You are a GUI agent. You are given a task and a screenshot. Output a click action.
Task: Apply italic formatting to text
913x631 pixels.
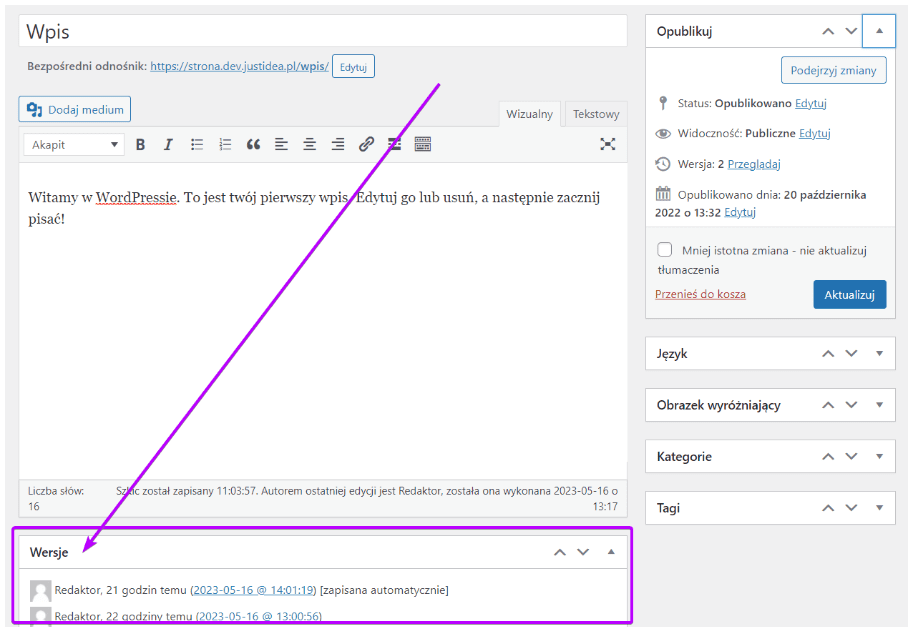(168, 144)
